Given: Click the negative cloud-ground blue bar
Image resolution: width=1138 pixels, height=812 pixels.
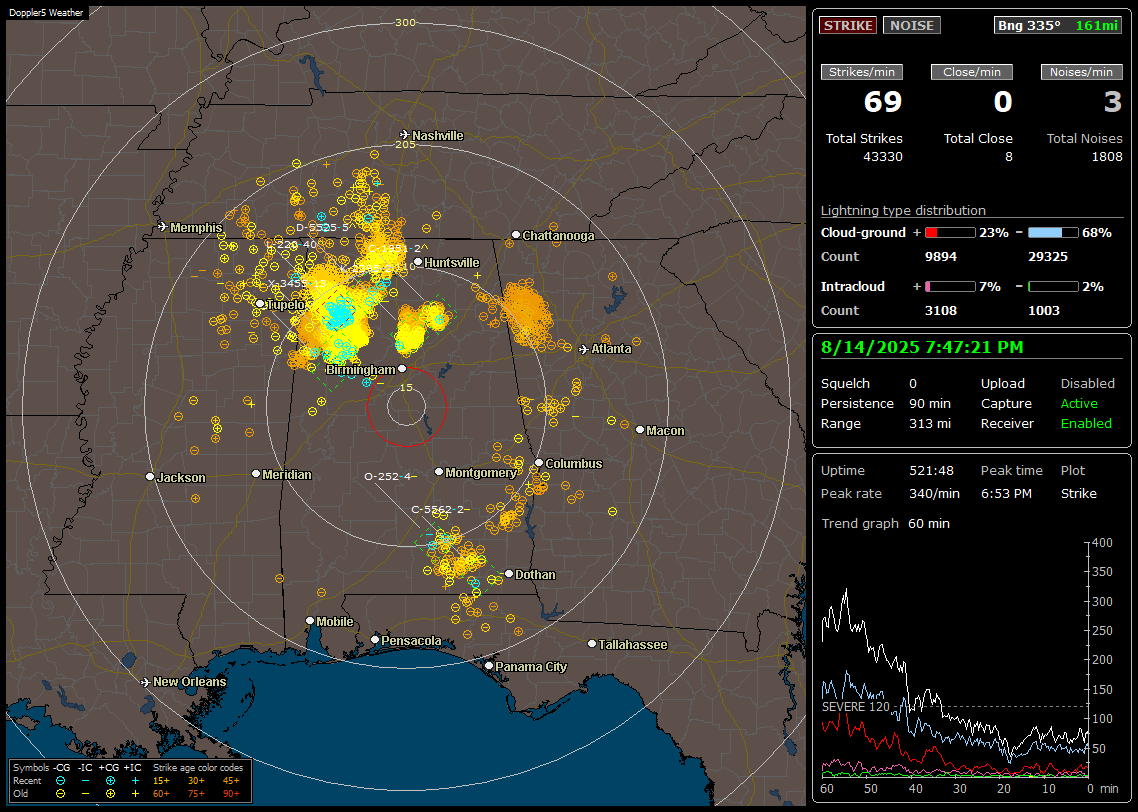Looking at the screenshot, I should pyautogui.click(x=1053, y=233).
